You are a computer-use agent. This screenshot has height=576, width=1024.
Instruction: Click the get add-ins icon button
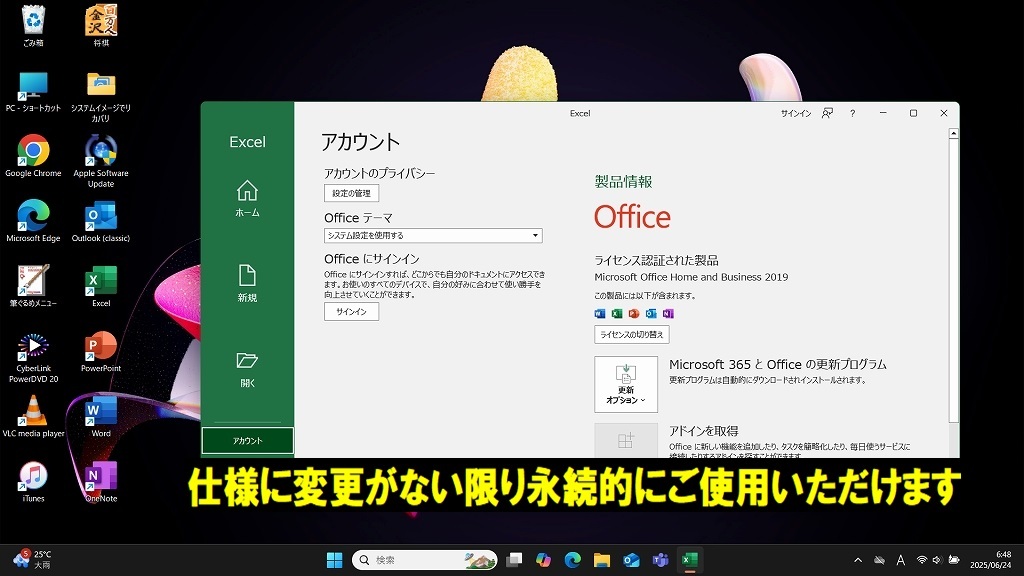(626, 440)
